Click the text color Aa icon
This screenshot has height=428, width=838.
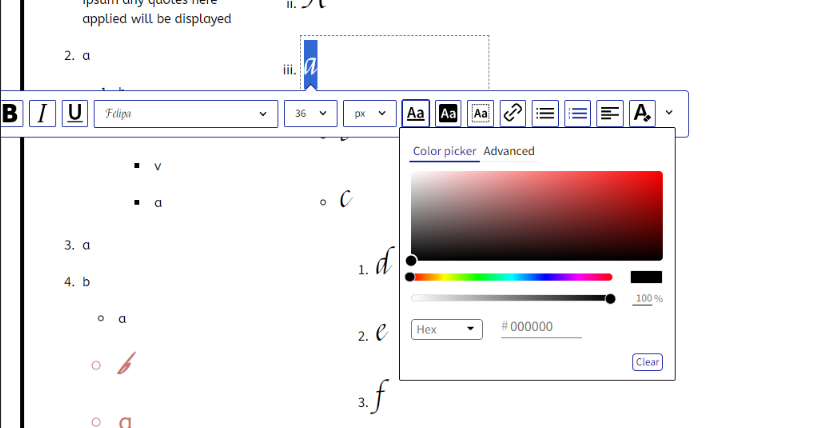416,113
